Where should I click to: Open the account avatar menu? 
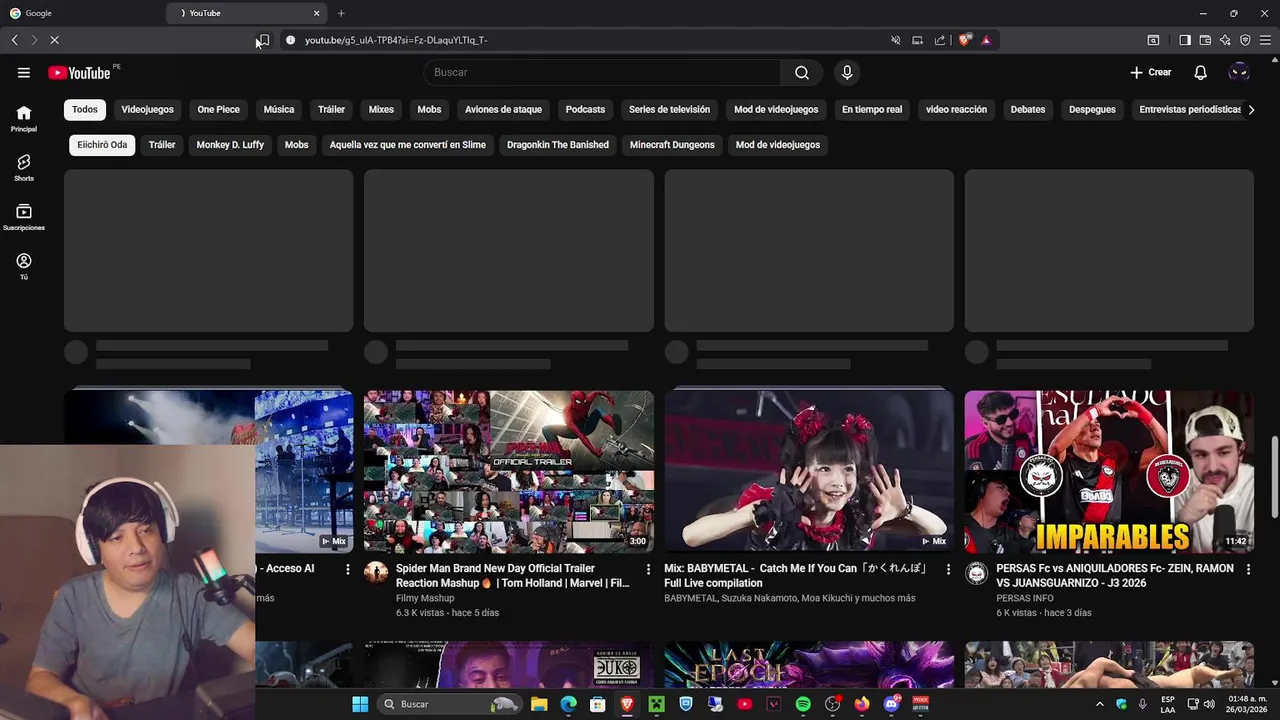point(1239,72)
